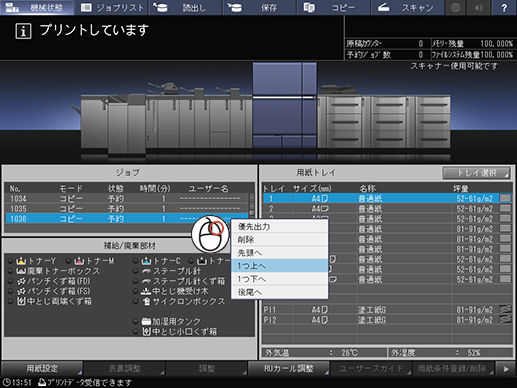This screenshot has height=388, width=517.
Task: Click the clock icon in status bar
Action: click(6, 382)
